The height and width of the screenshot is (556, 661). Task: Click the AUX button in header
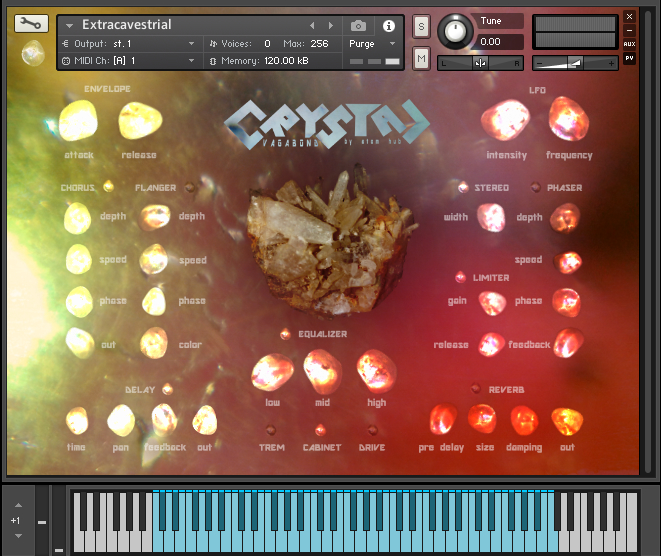pyautogui.click(x=629, y=44)
